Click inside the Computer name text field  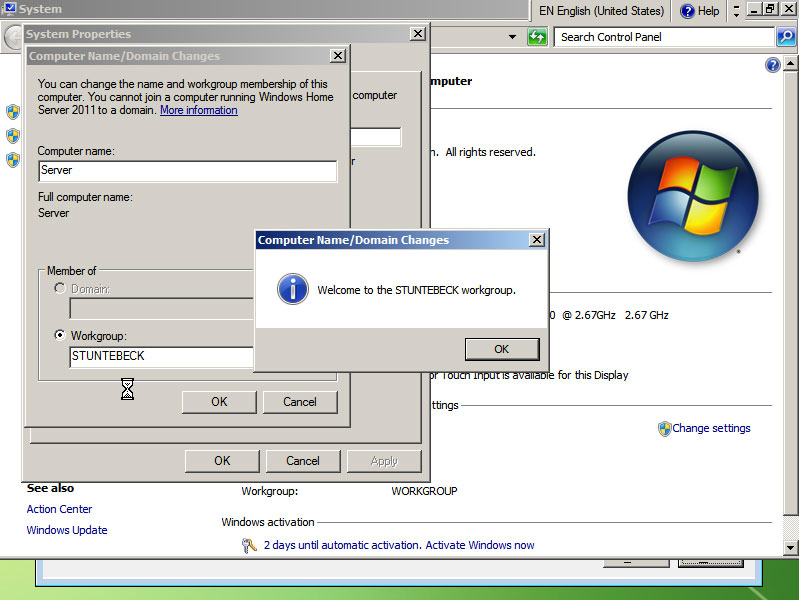(187, 171)
